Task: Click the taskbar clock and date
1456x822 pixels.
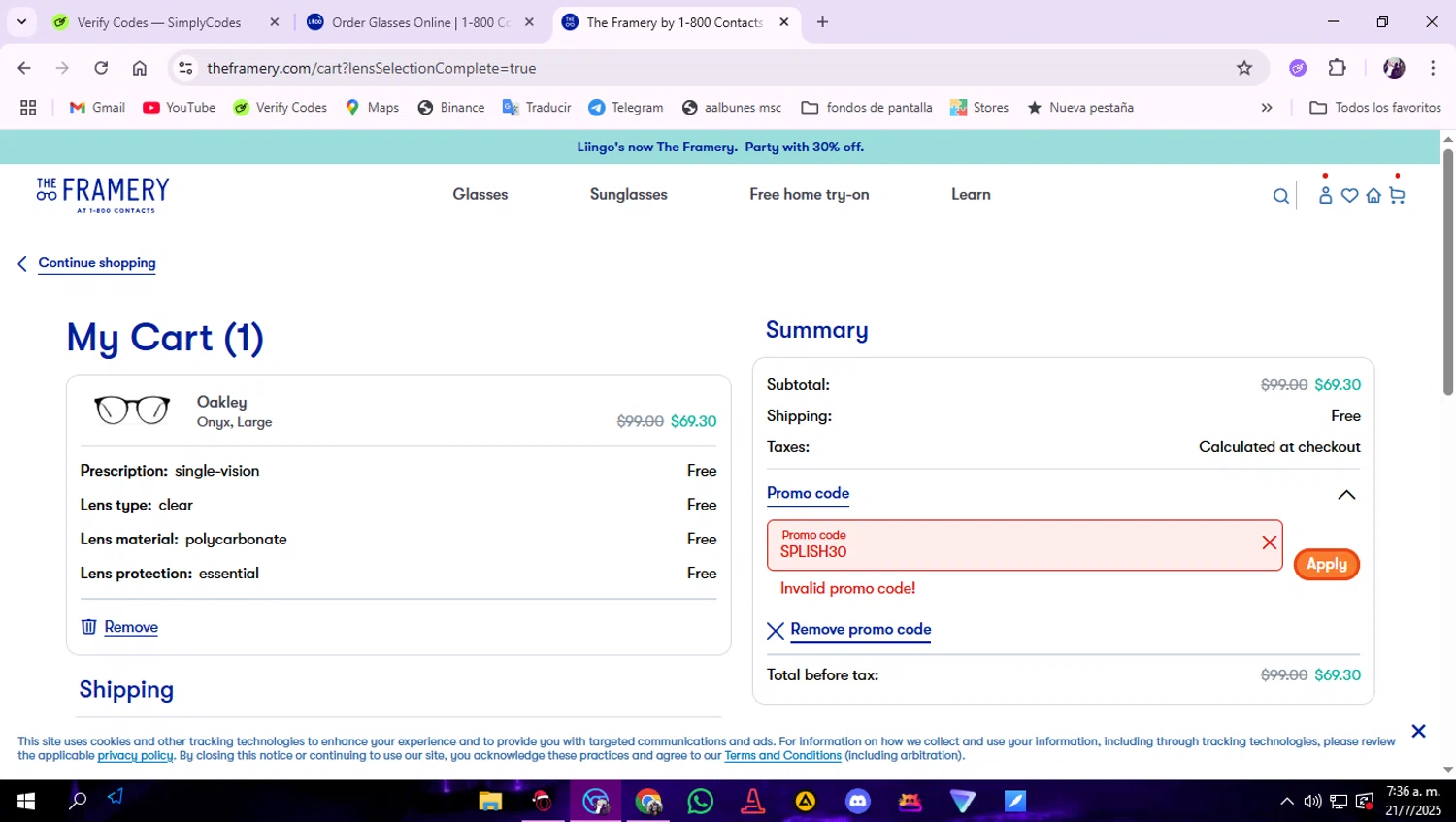Action: click(1413, 802)
